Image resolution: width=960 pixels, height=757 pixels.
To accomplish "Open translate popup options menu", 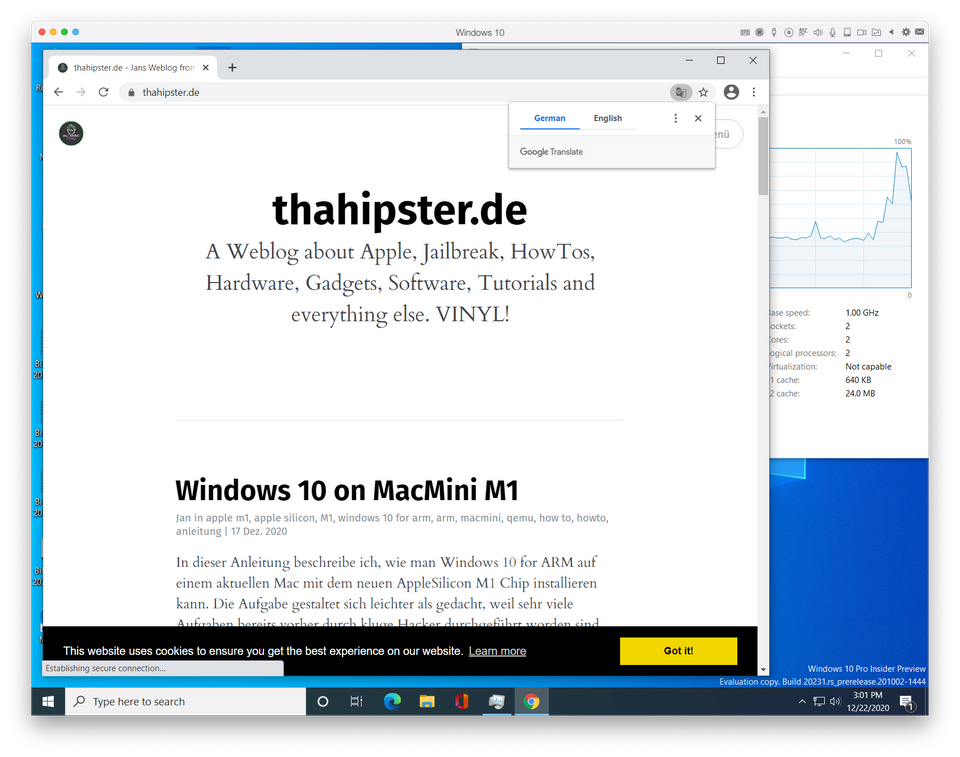I will (675, 118).
